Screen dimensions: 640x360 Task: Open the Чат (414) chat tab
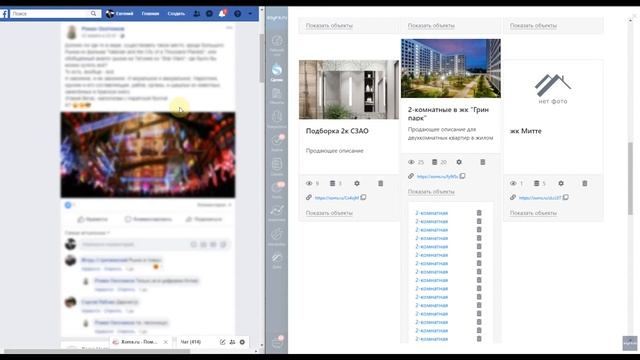(191, 342)
